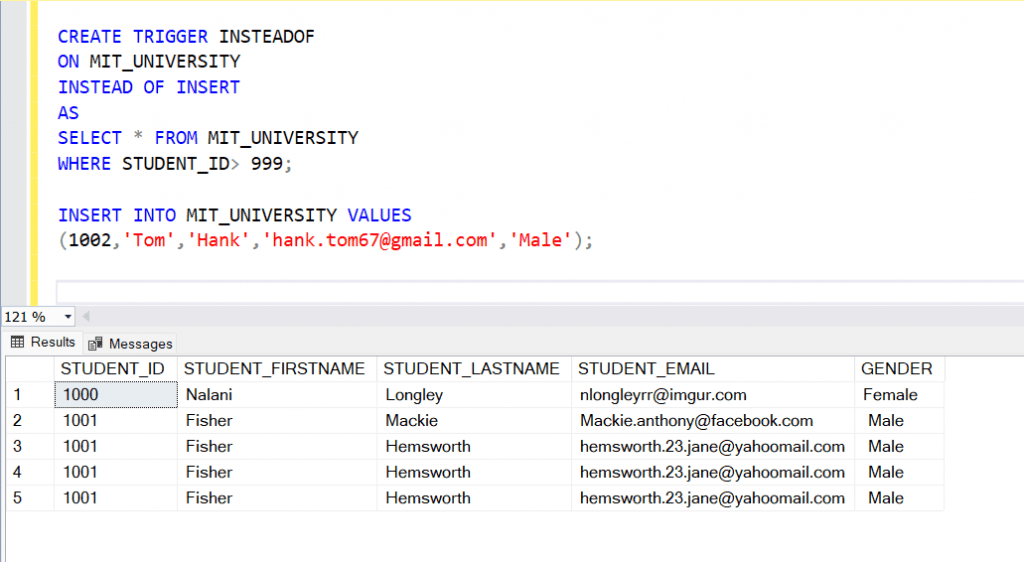
Task: Select row header number 2
Action: (x=30, y=421)
